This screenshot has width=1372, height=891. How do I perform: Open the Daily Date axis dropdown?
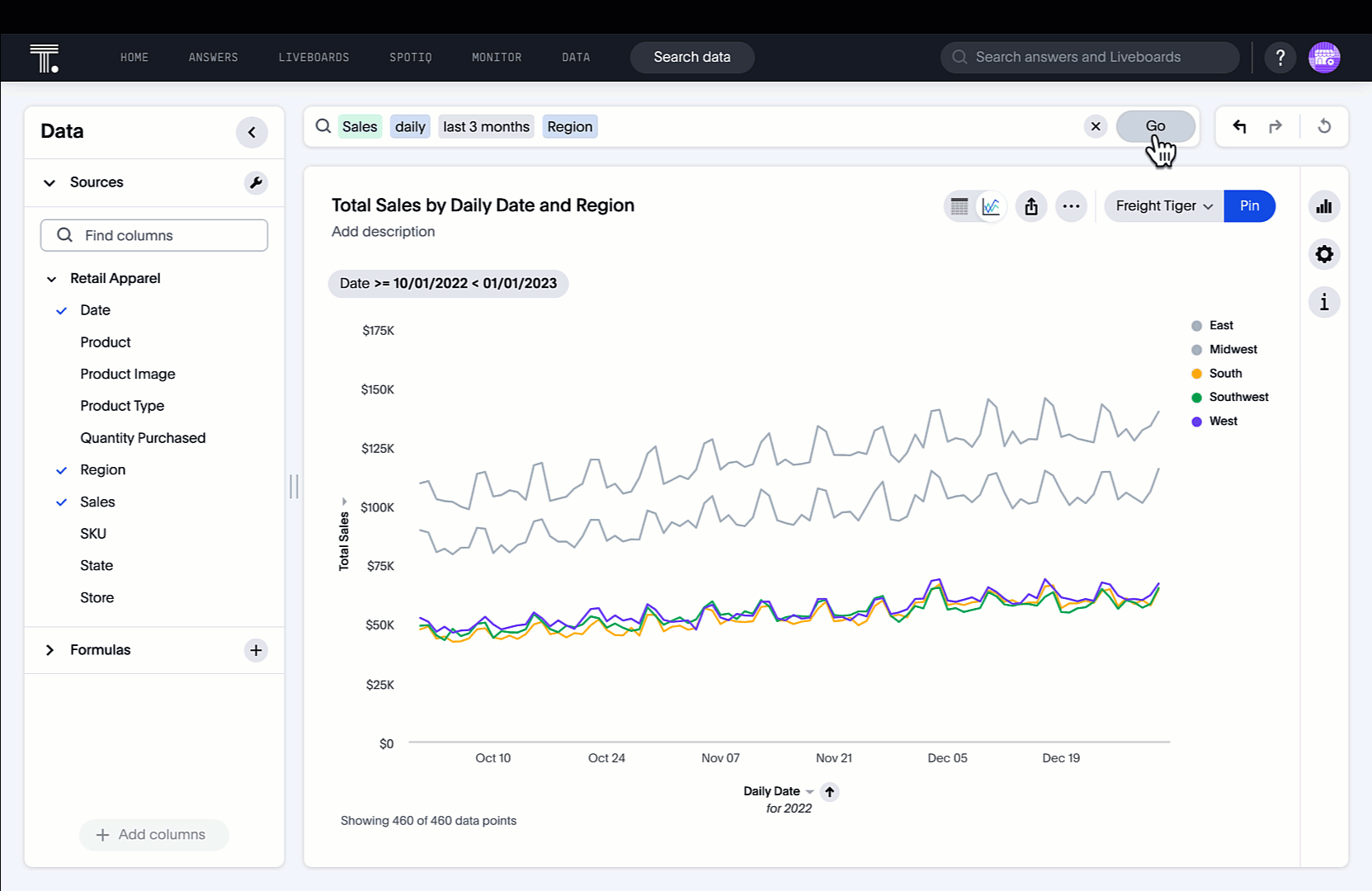pos(809,792)
